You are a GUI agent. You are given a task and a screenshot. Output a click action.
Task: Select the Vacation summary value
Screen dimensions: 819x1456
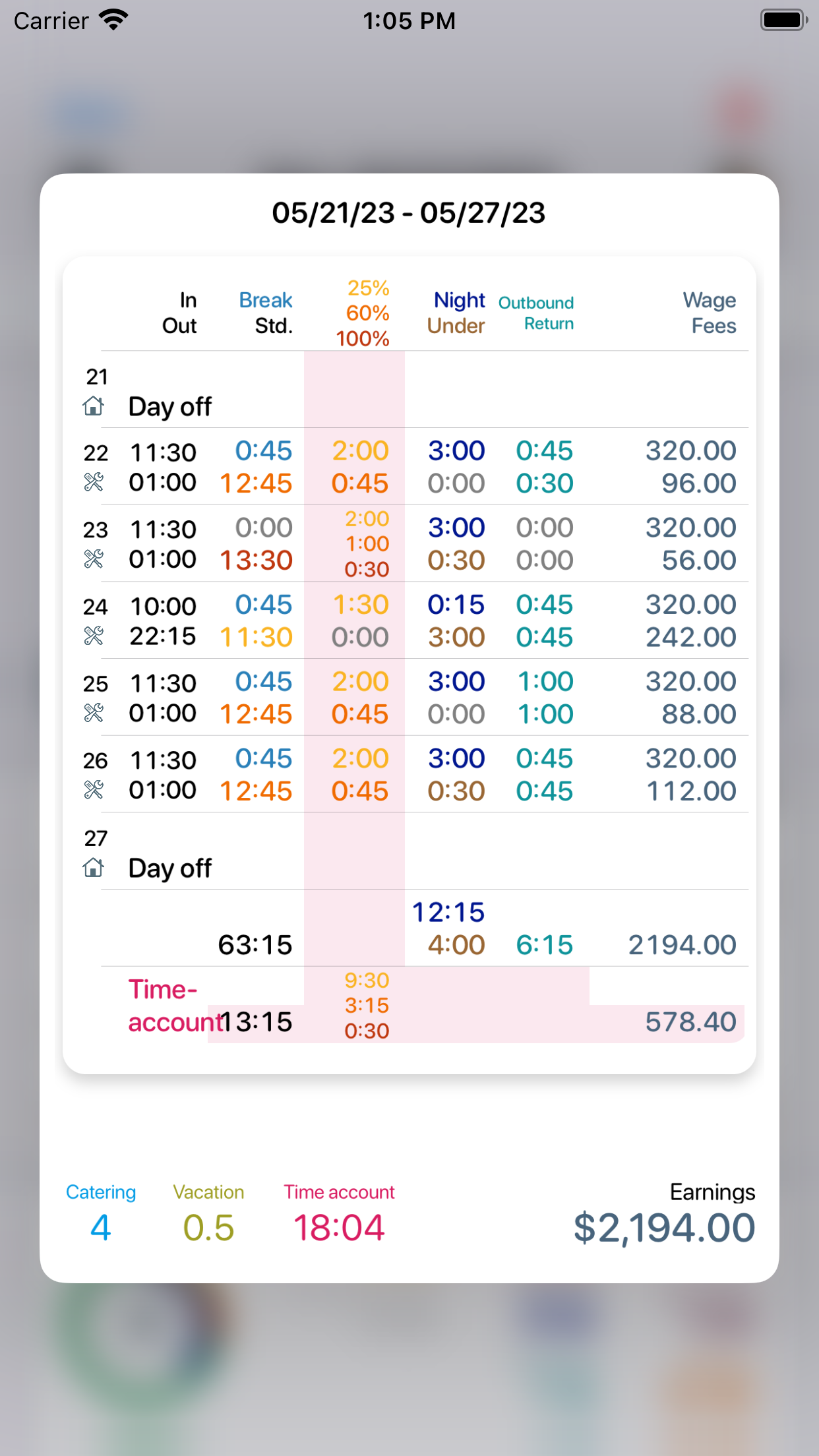208,1228
